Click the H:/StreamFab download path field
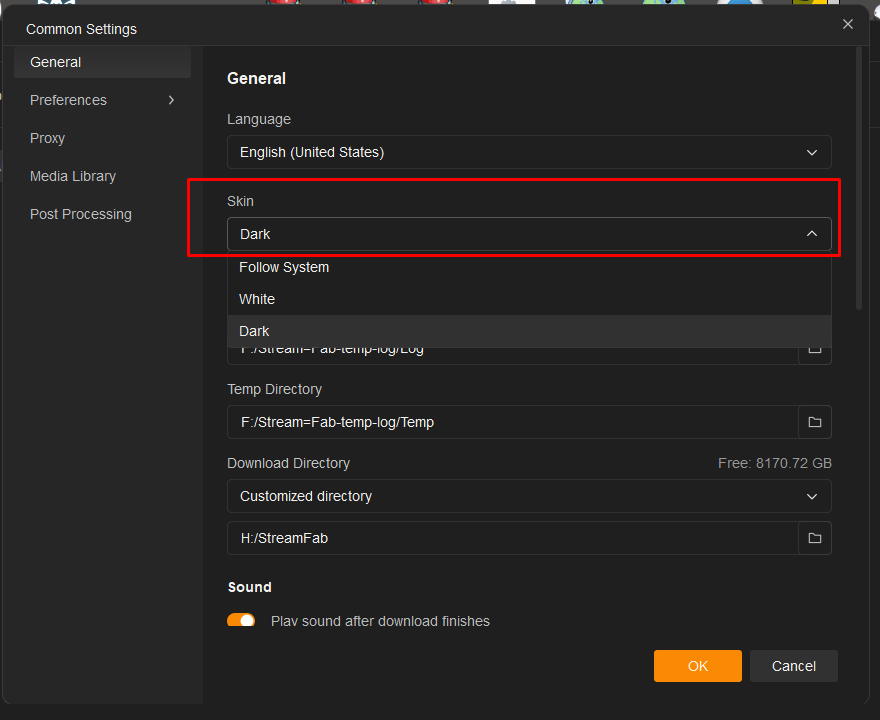This screenshot has width=880, height=720. pos(512,538)
